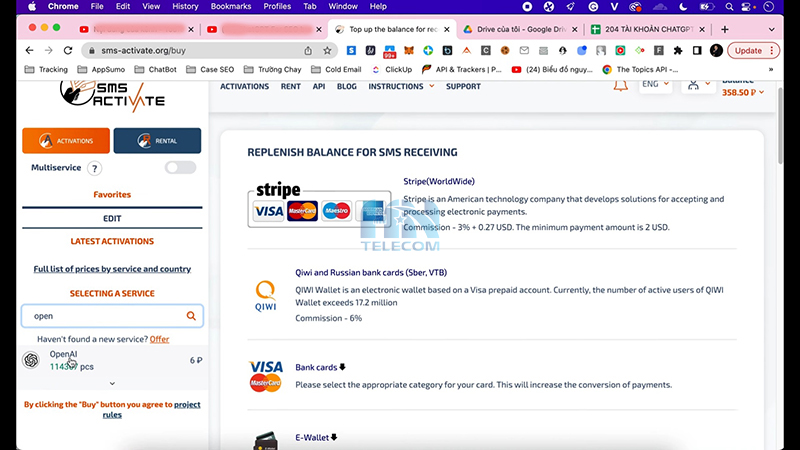Click the notification bell icon
Viewport: 800px width, 450px height.
pos(620,86)
